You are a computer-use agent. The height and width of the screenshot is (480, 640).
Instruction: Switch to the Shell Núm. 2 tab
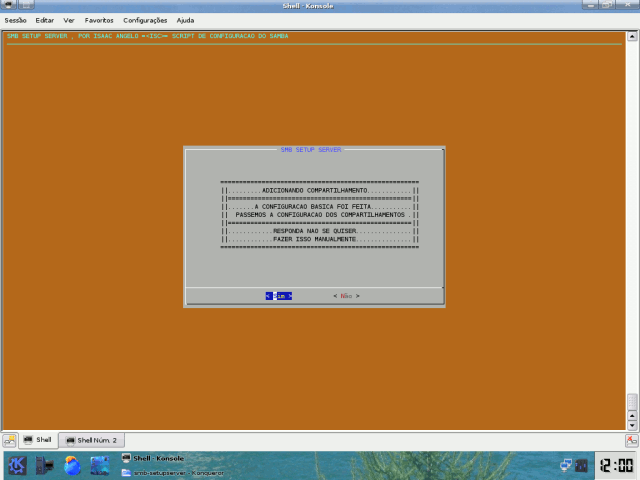click(x=92, y=440)
